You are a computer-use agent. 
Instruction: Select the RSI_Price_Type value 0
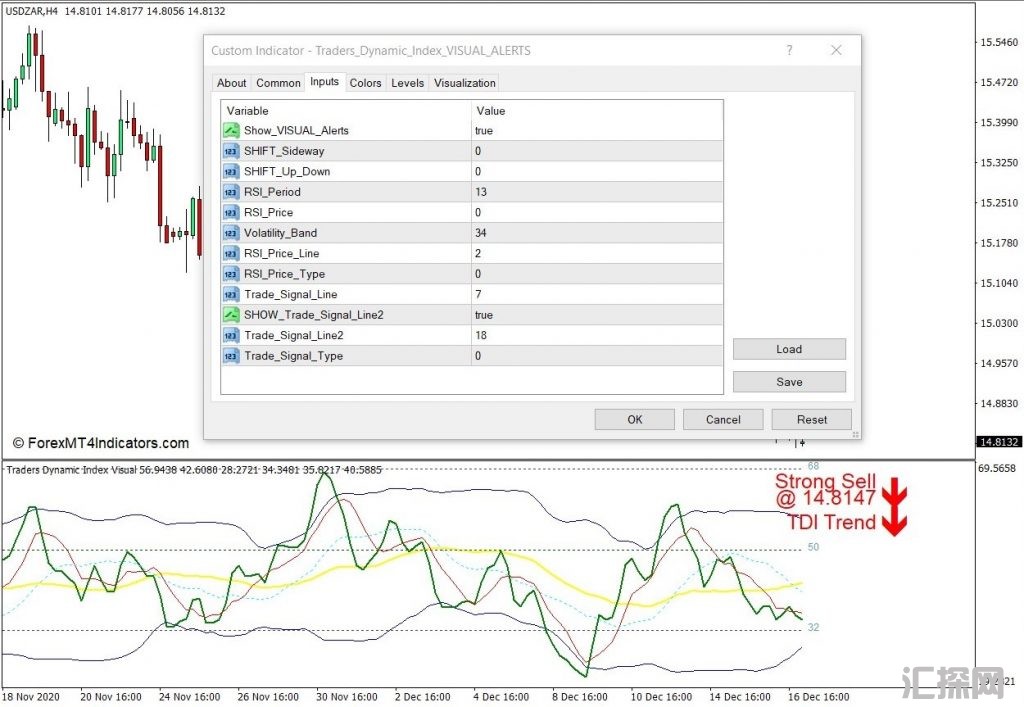click(x=478, y=274)
